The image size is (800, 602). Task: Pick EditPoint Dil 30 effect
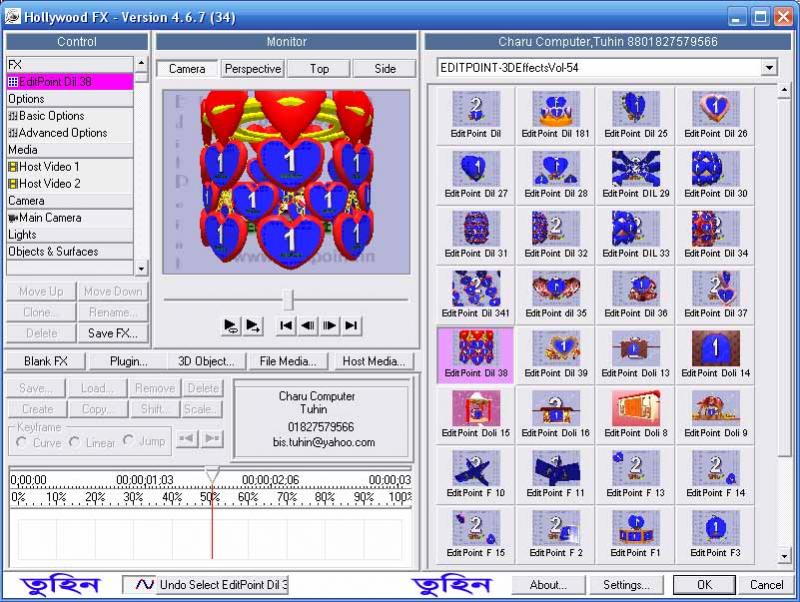click(715, 175)
